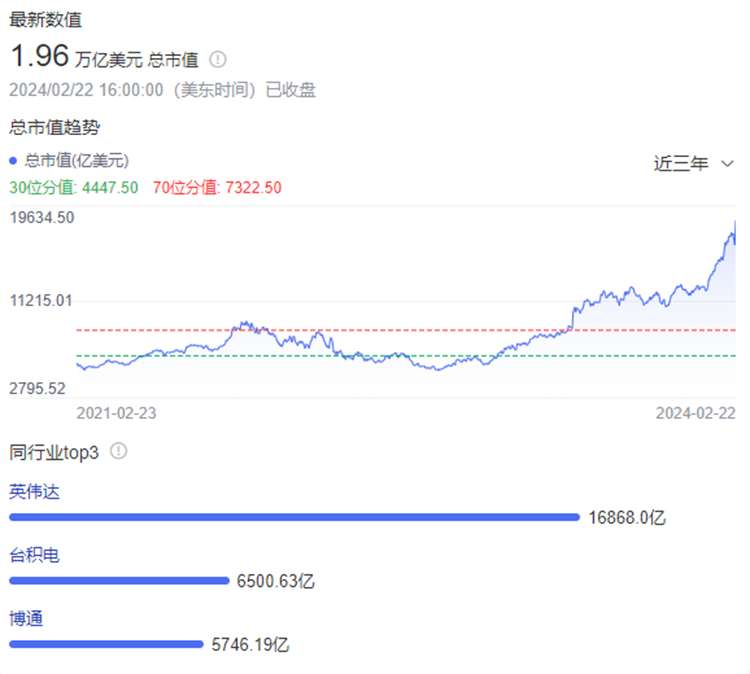The width and height of the screenshot is (750, 674).
Task: Click info icon beside 同行业top3
Action: coord(119,451)
